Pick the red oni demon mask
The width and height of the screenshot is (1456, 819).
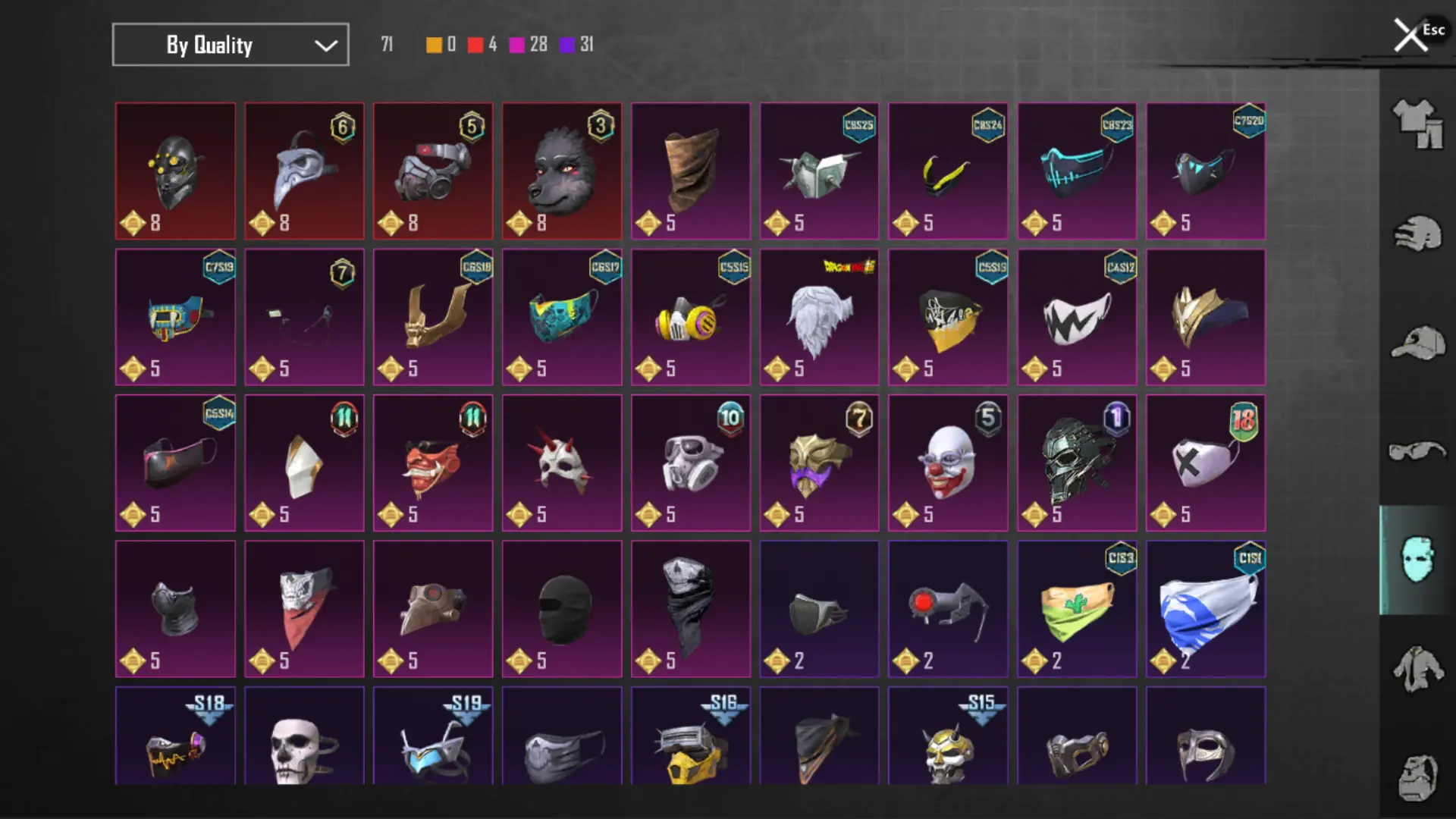point(433,463)
